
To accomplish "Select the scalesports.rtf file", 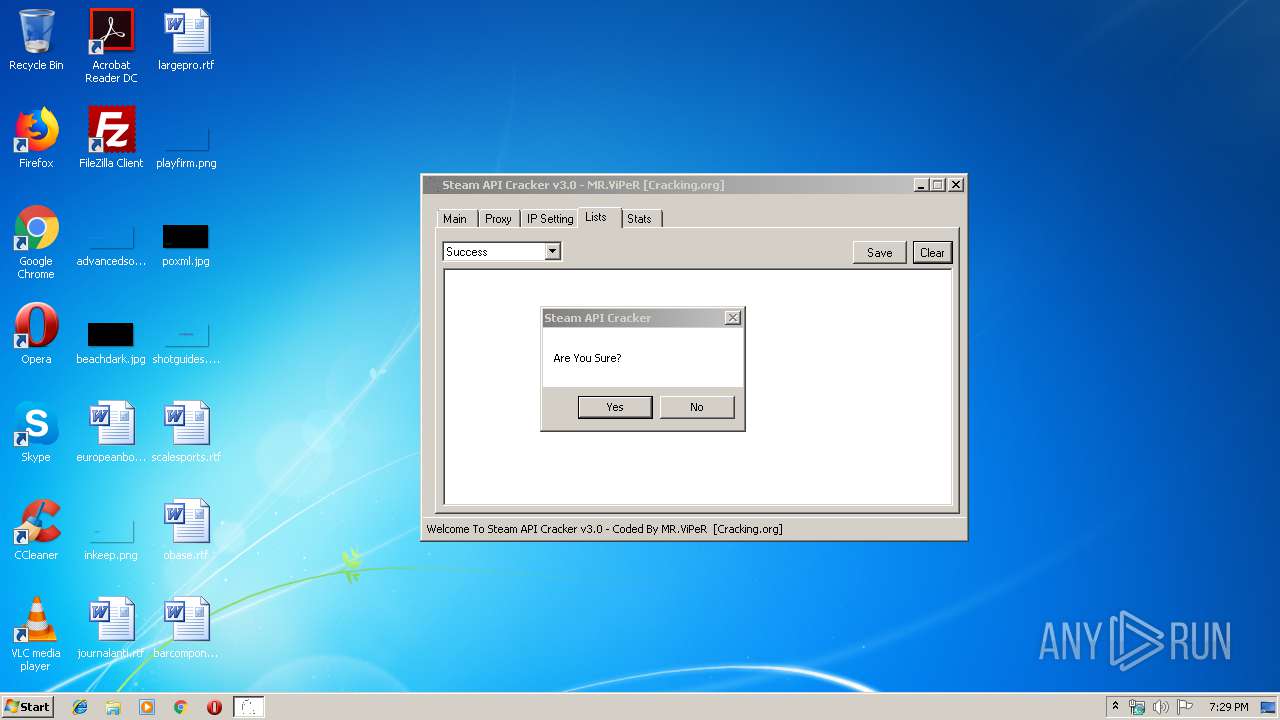I will pos(186,433).
